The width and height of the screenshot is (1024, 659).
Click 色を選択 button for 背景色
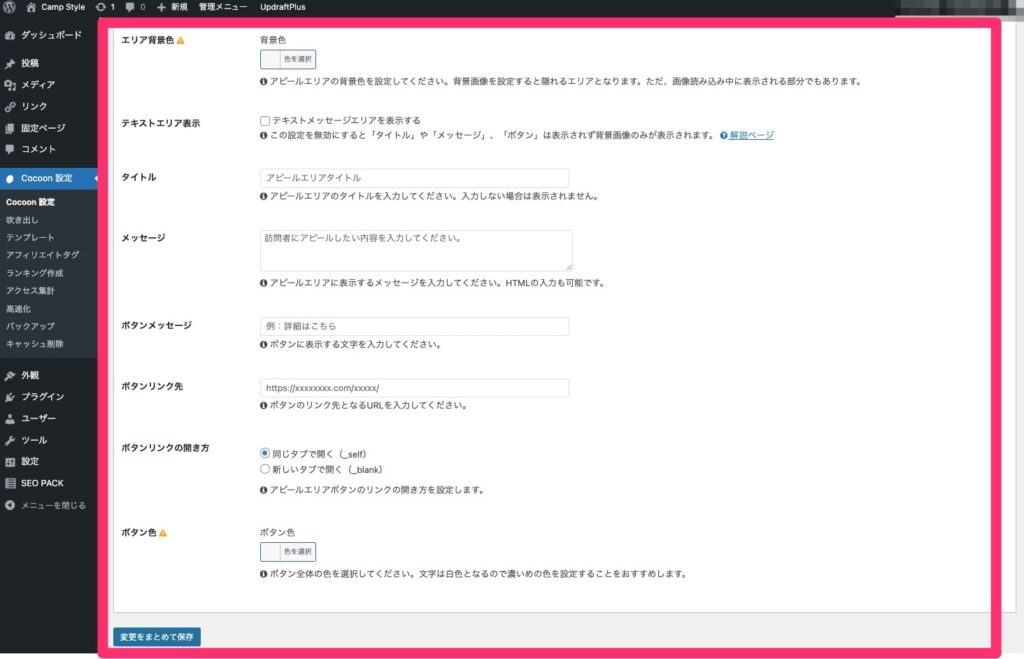tap(298, 59)
